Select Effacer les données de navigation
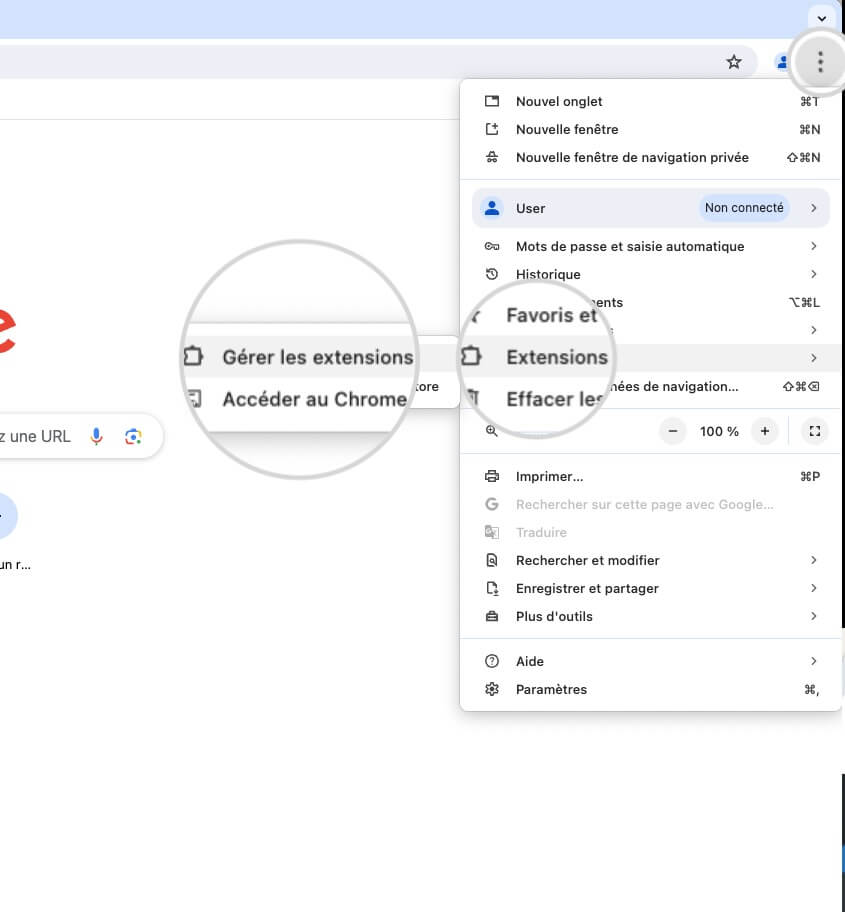Image resolution: width=845 pixels, height=912 pixels. [x=651, y=386]
